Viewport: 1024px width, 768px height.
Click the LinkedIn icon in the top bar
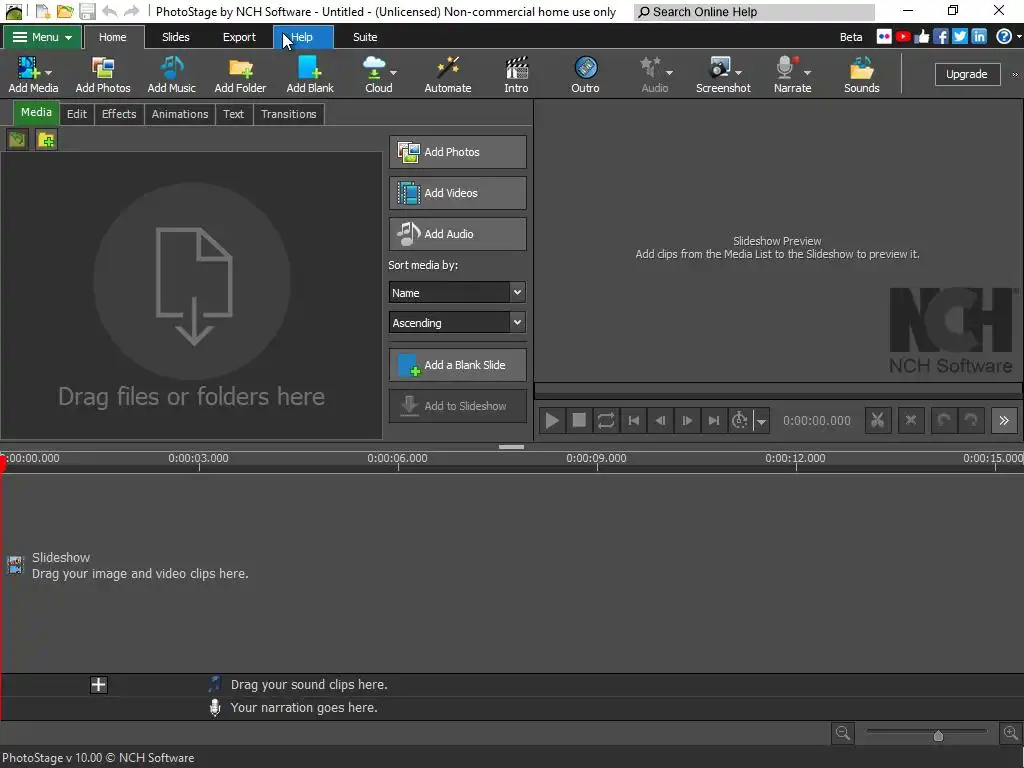pos(979,37)
